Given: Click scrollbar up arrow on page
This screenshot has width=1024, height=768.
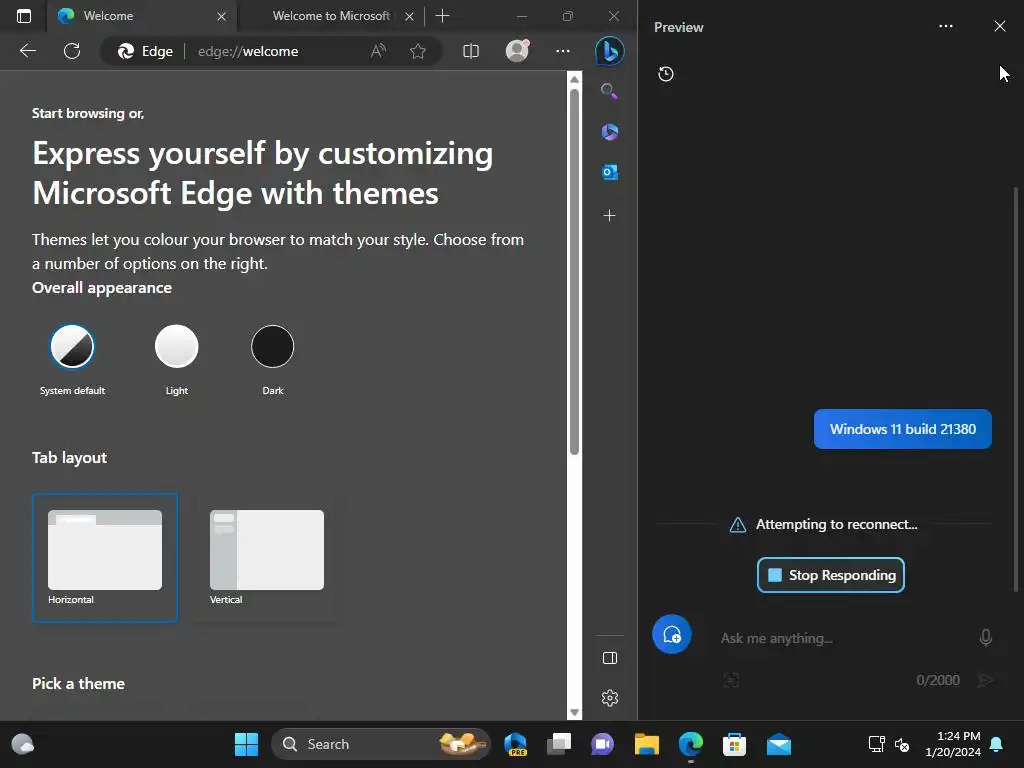Looking at the screenshot, I should pyautogui.click(x=574, y=79).
